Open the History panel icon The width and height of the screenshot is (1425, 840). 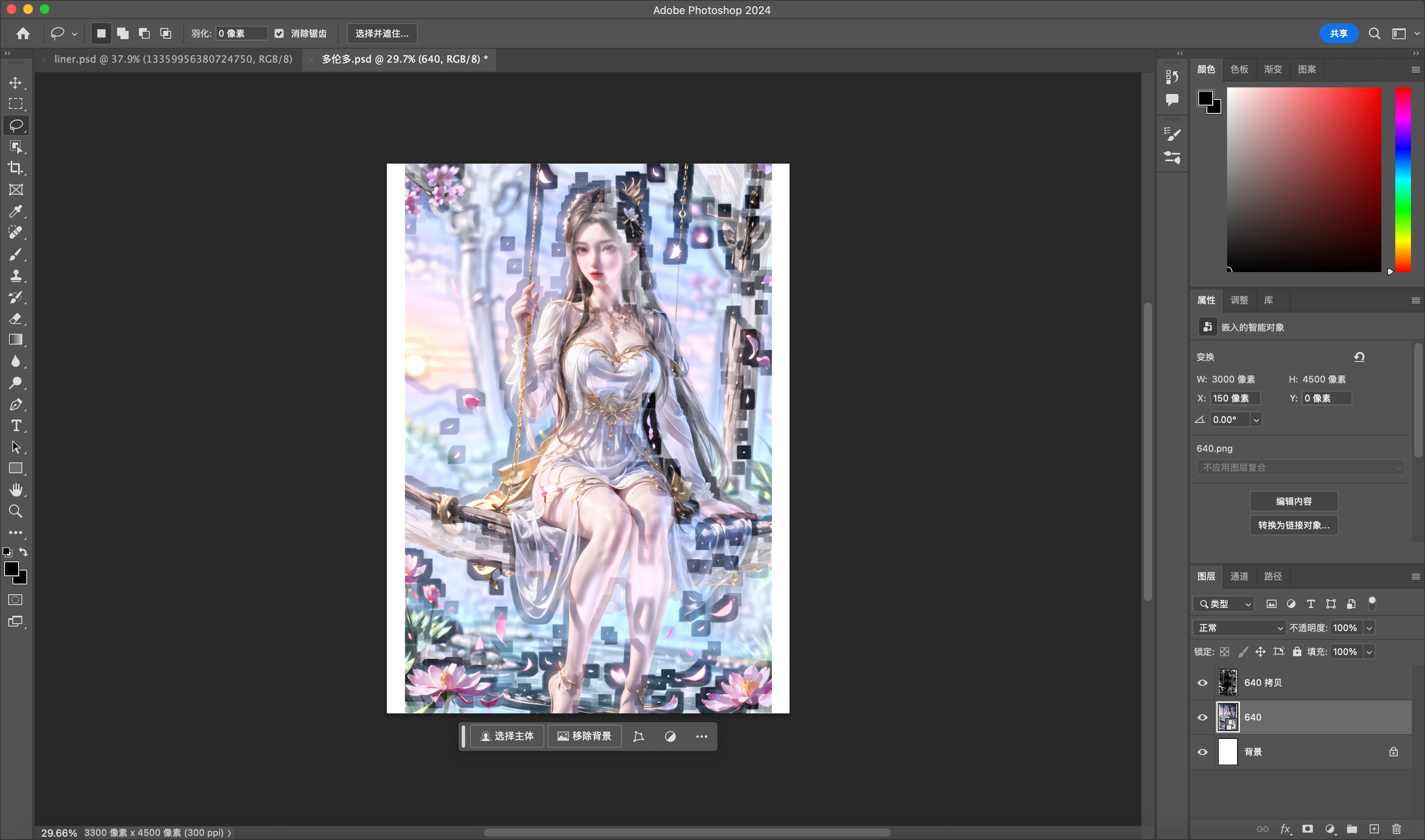click(1172, 76)
